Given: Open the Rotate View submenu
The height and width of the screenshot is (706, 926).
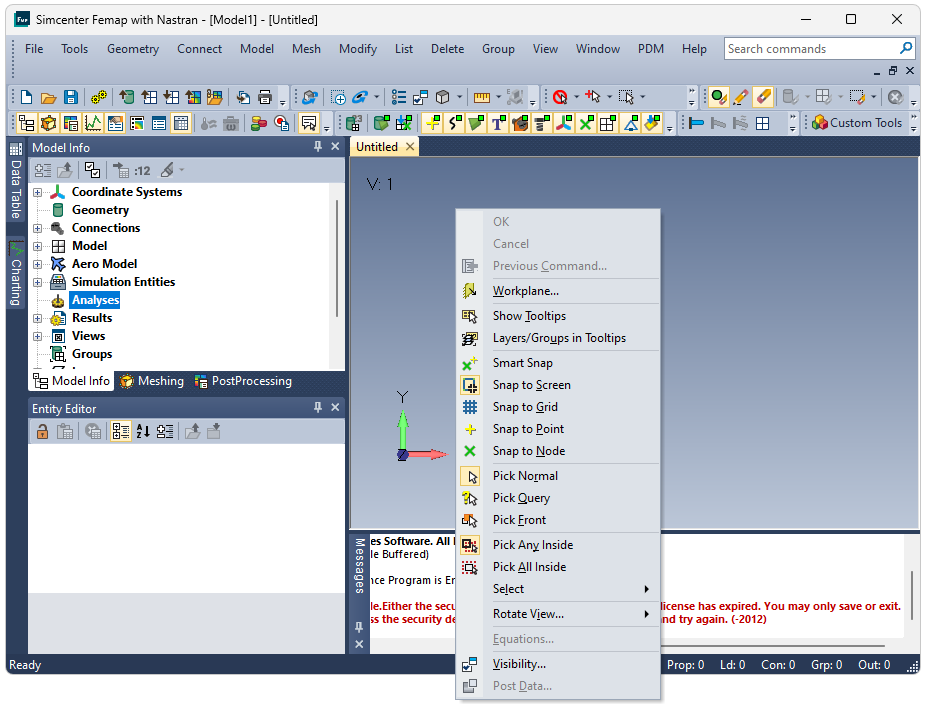Looking at the screenshot, I should point(559,614).
